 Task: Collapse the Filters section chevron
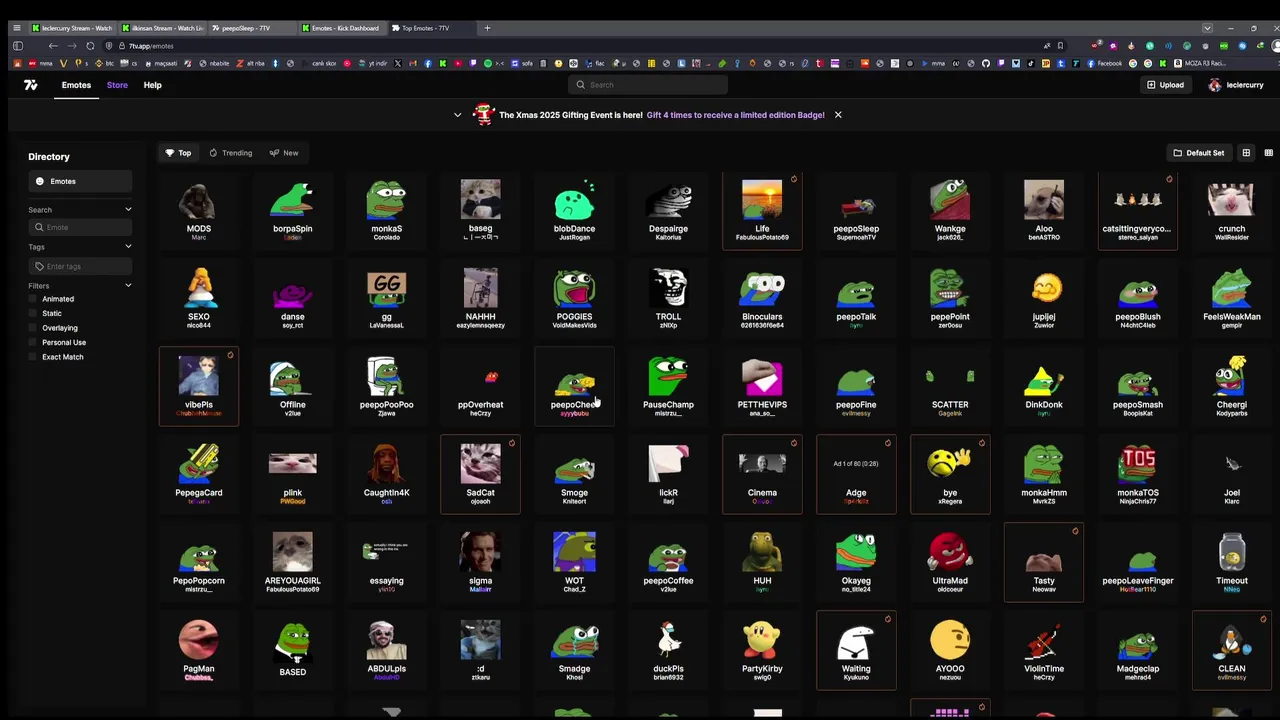coord(128,286)
